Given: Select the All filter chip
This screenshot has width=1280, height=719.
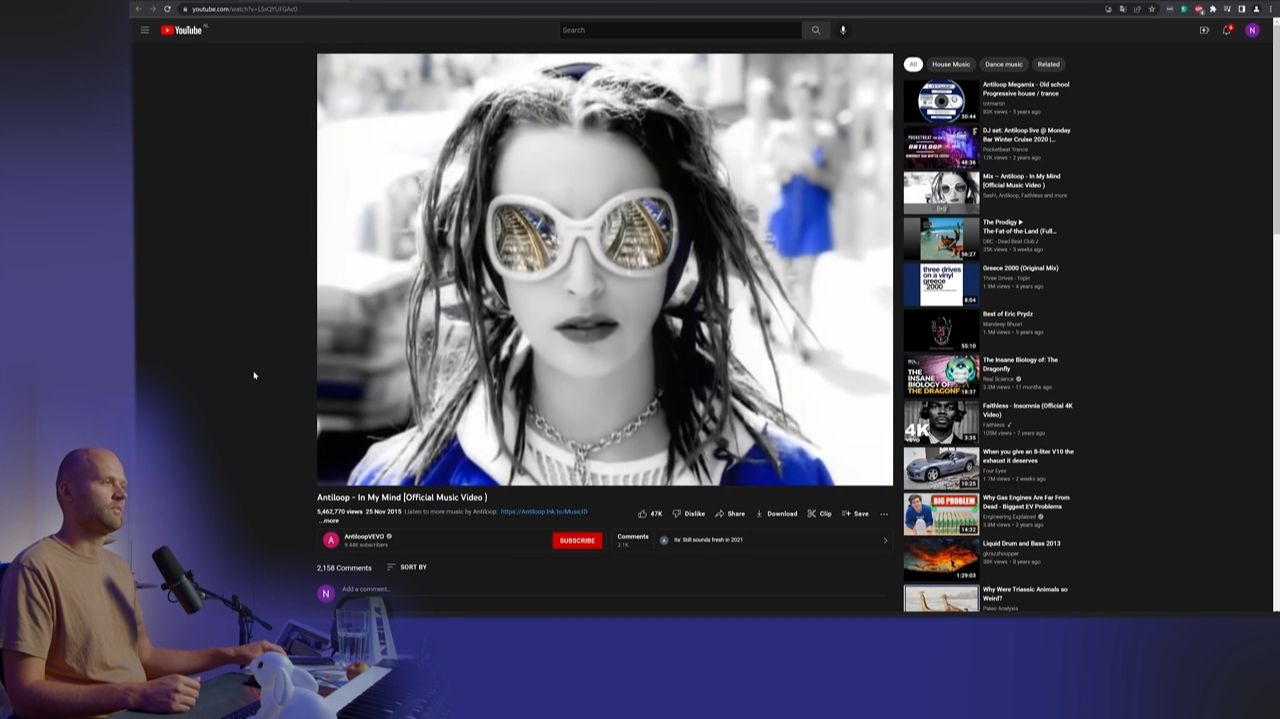Looking at the screenshot, I should pyautogui.click(x=913, y=64).
